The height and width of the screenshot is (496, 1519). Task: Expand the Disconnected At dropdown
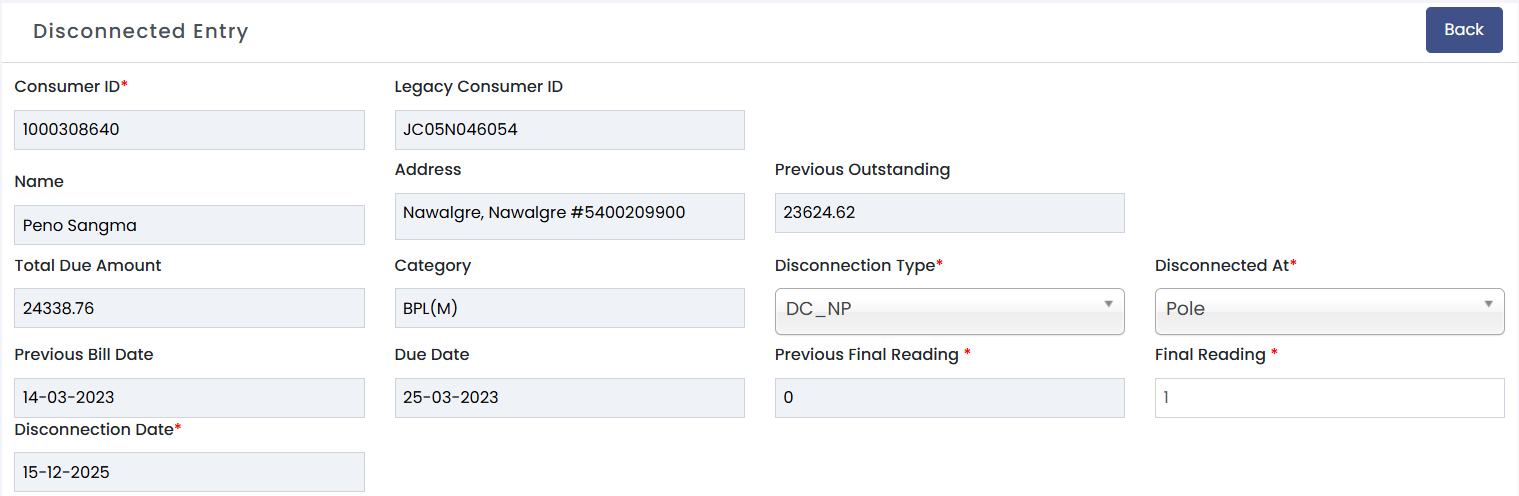(1329, 311)
